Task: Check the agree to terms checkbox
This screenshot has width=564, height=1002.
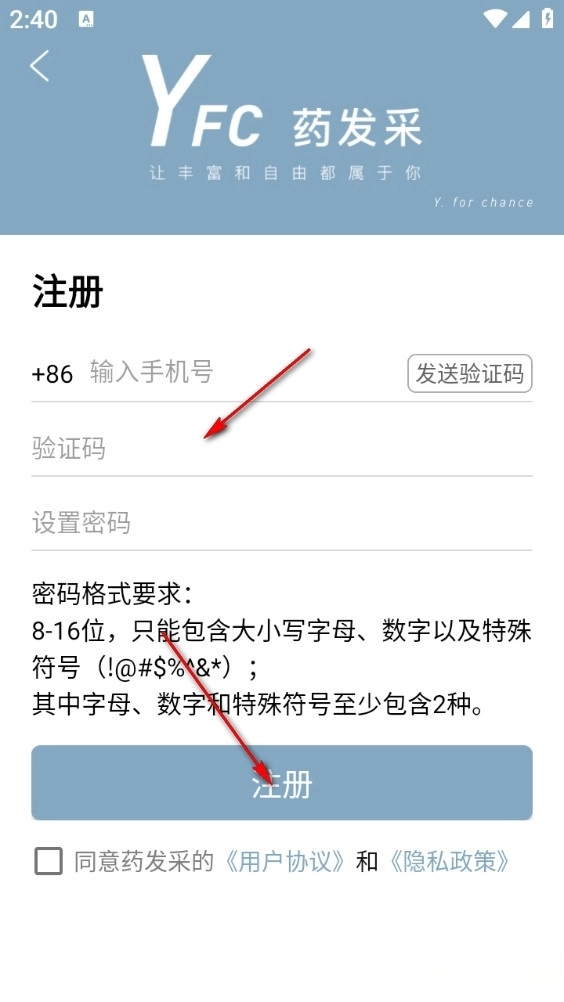Action: [49, 861]
